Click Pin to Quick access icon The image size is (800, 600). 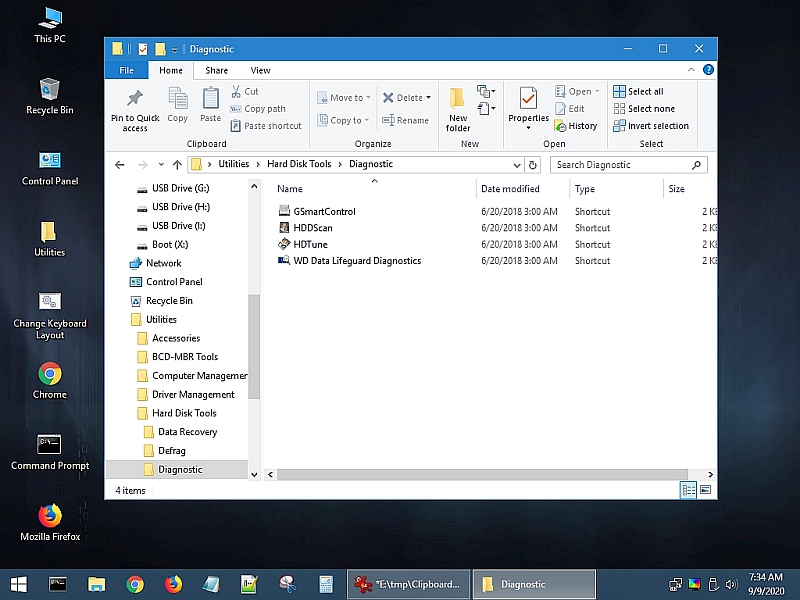pos(135,98)
